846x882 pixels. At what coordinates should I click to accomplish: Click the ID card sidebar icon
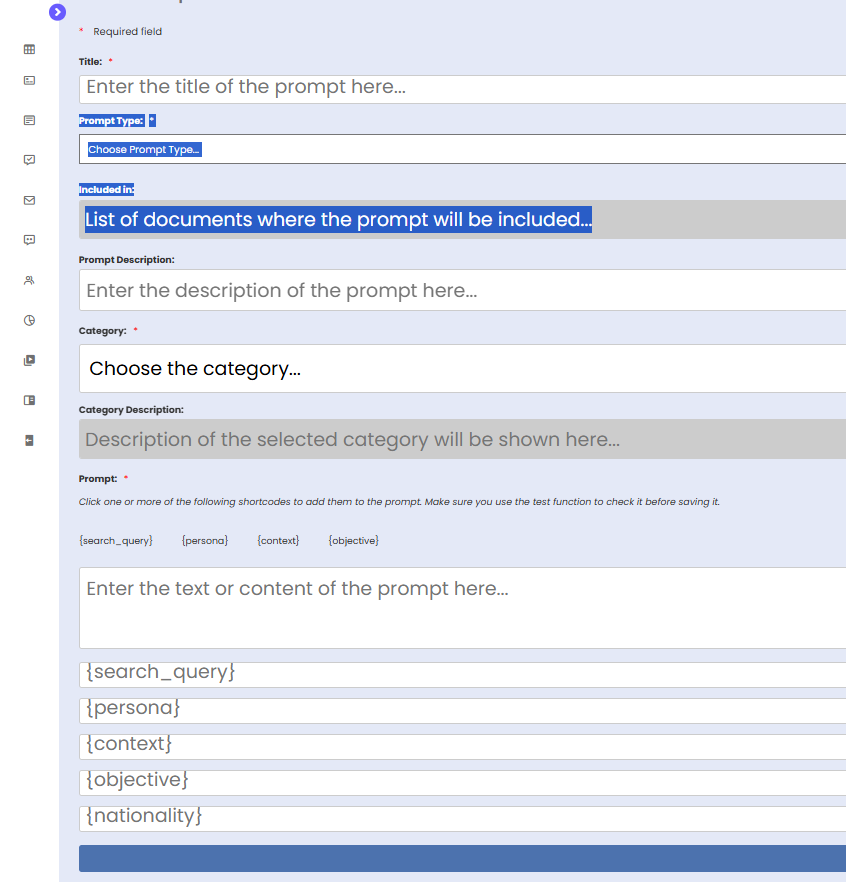(29, 80)
